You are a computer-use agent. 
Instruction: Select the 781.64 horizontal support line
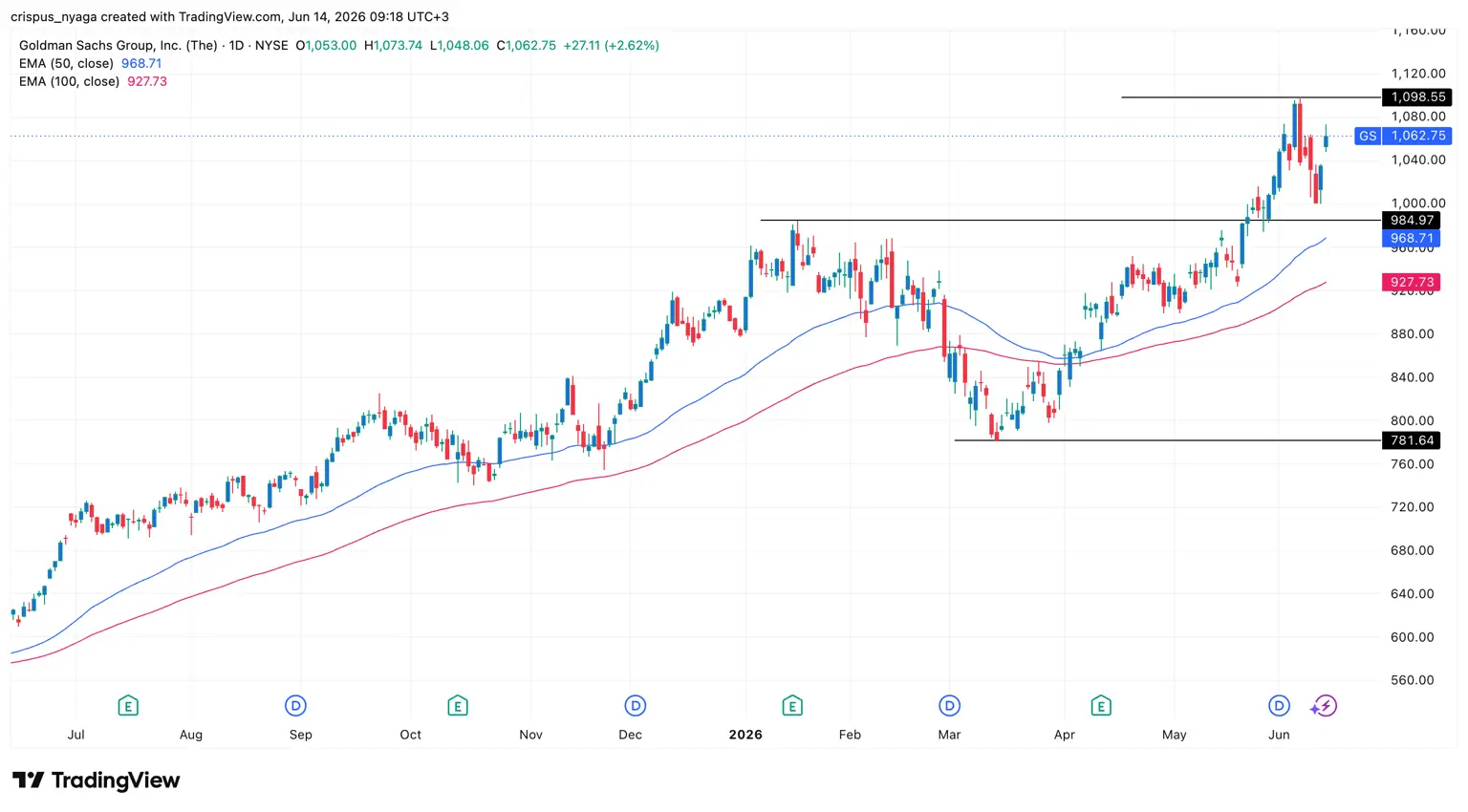(1168, 440)
